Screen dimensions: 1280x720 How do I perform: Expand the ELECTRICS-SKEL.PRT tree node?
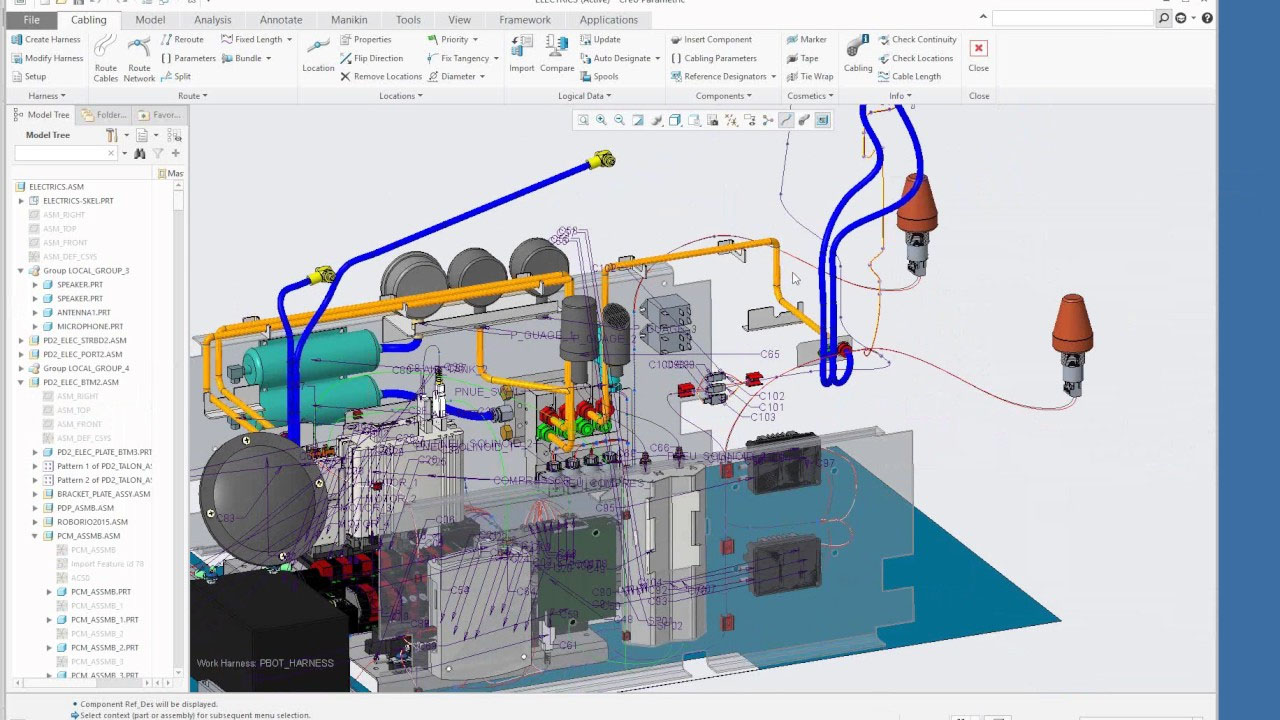[x=21, y=201]
